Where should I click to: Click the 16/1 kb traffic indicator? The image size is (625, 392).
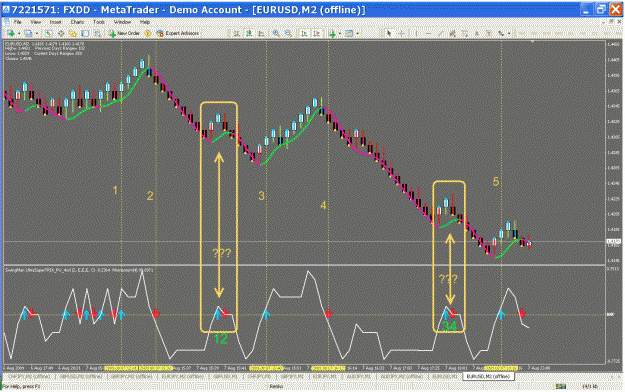[x=590, y=386]
